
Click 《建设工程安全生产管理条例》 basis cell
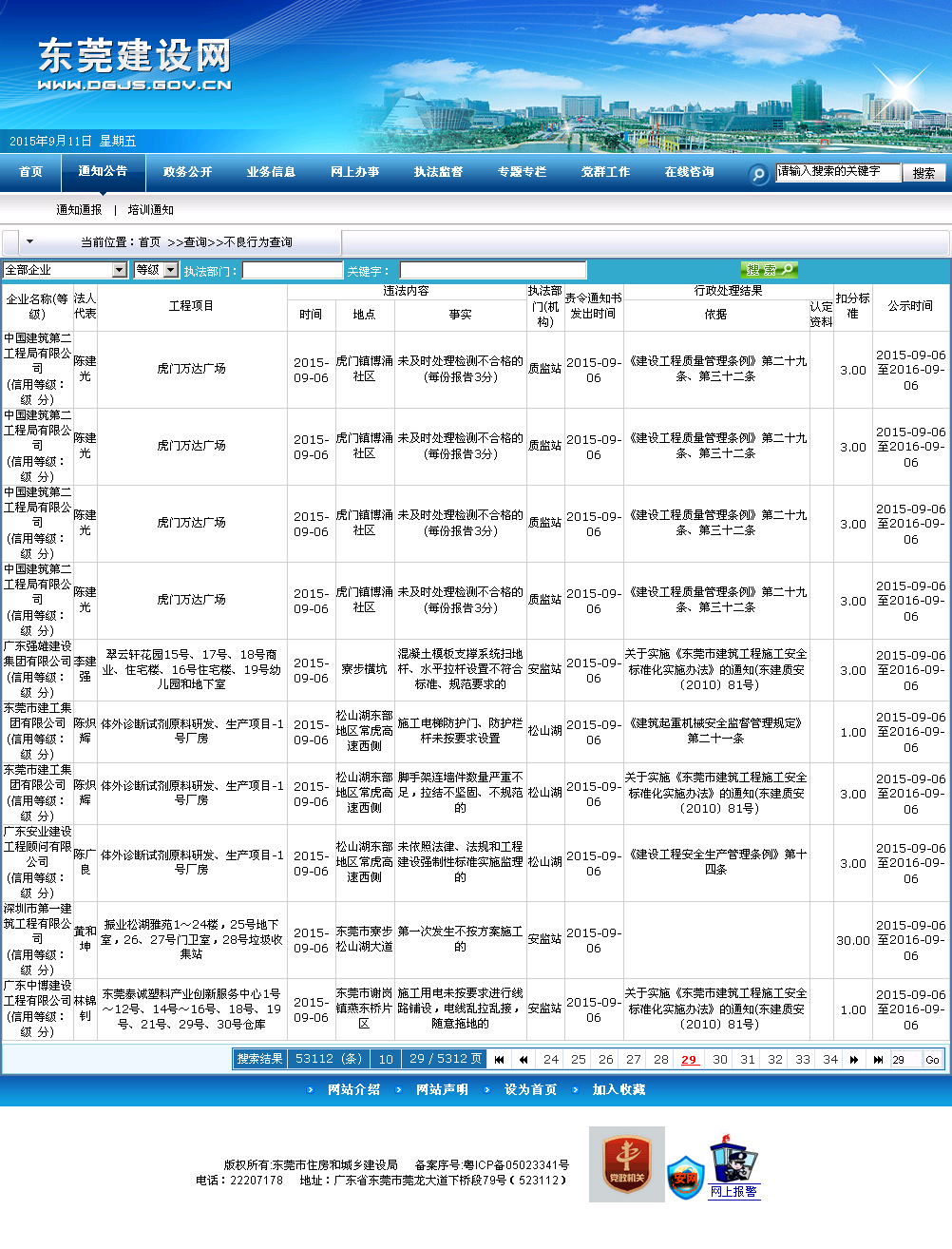click(715, 862)
